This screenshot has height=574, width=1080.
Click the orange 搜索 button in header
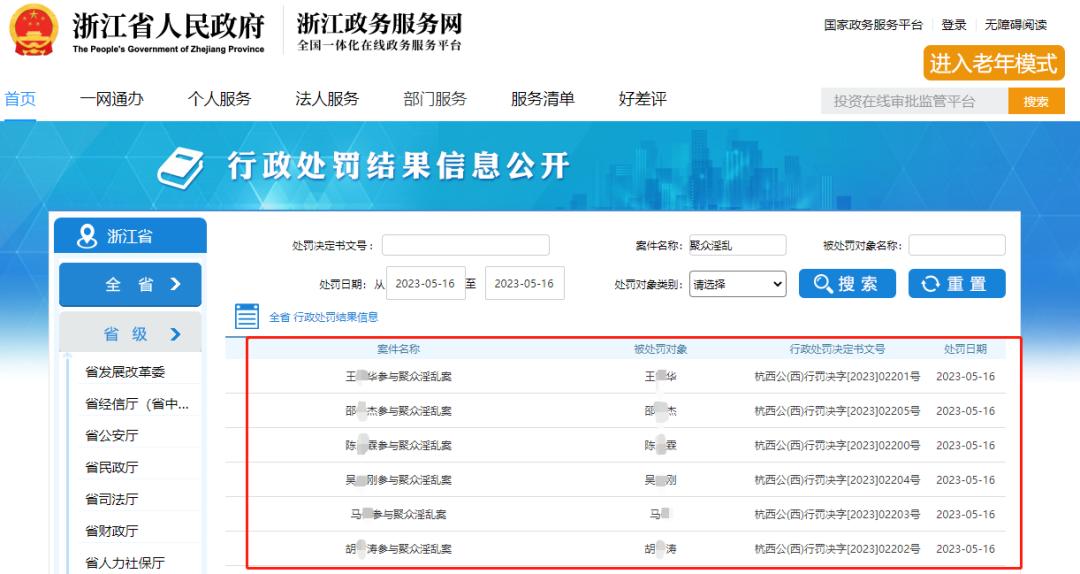(x=1036, y=101)
